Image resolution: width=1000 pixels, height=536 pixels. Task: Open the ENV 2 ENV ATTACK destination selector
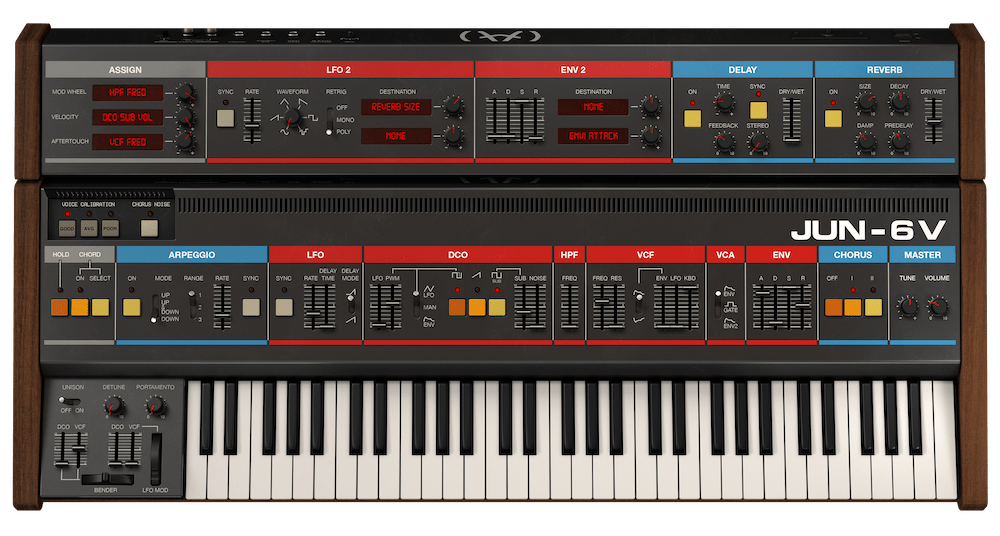click(x=593, y=135)
